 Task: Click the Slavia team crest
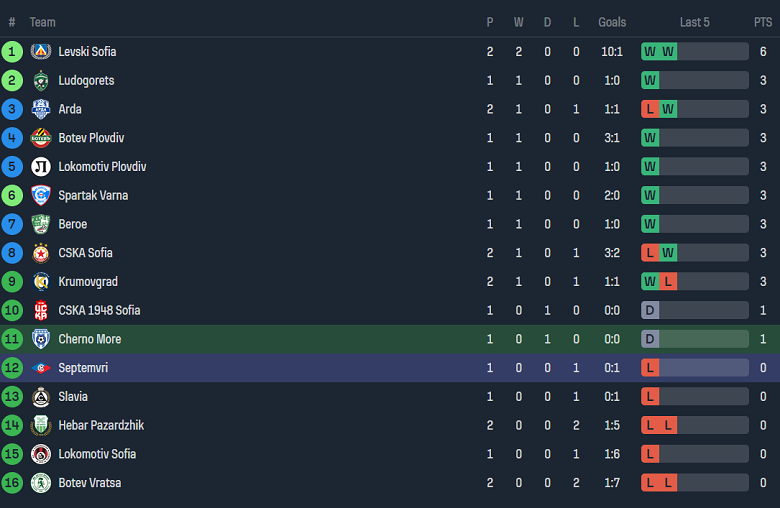(x=41, y=397)
